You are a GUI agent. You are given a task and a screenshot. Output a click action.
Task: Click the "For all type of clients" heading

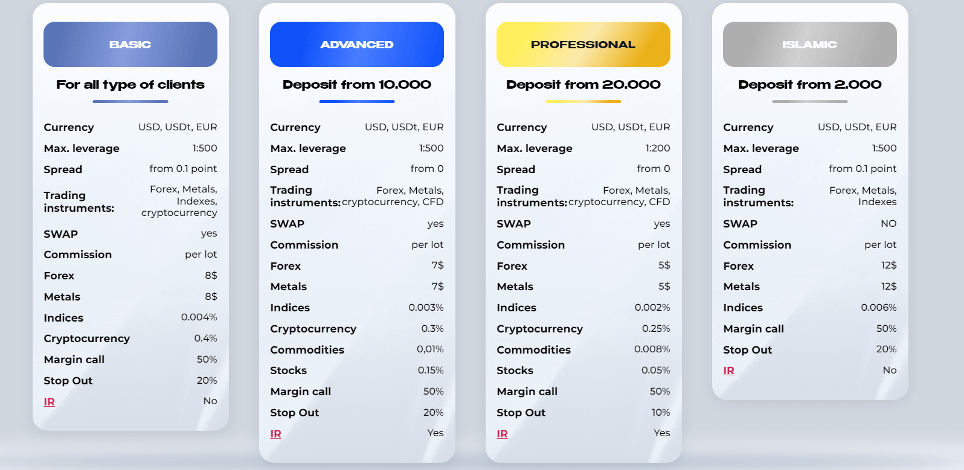(x=130, y=85)
